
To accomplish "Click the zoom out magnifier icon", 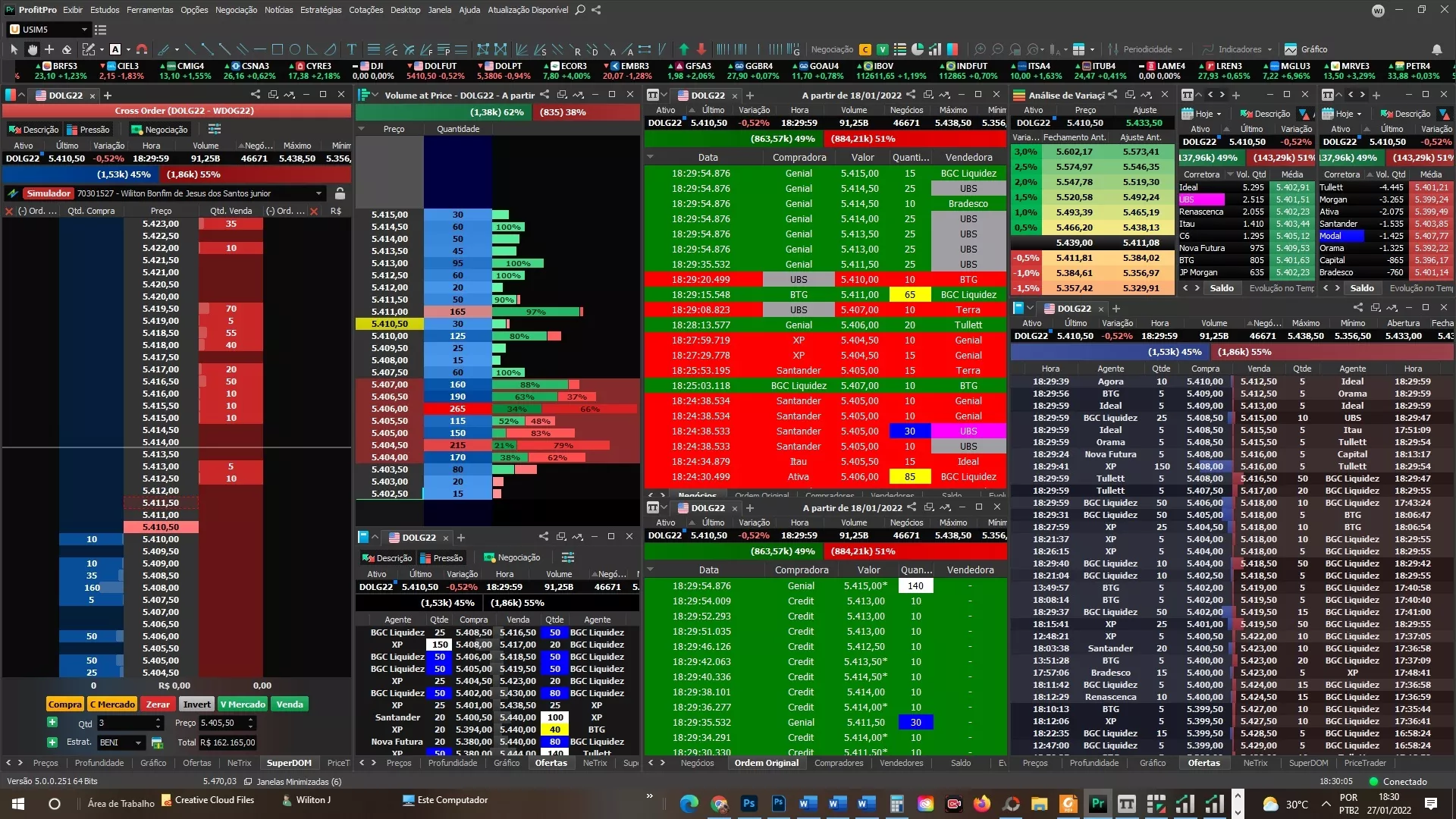I will 997,49.
